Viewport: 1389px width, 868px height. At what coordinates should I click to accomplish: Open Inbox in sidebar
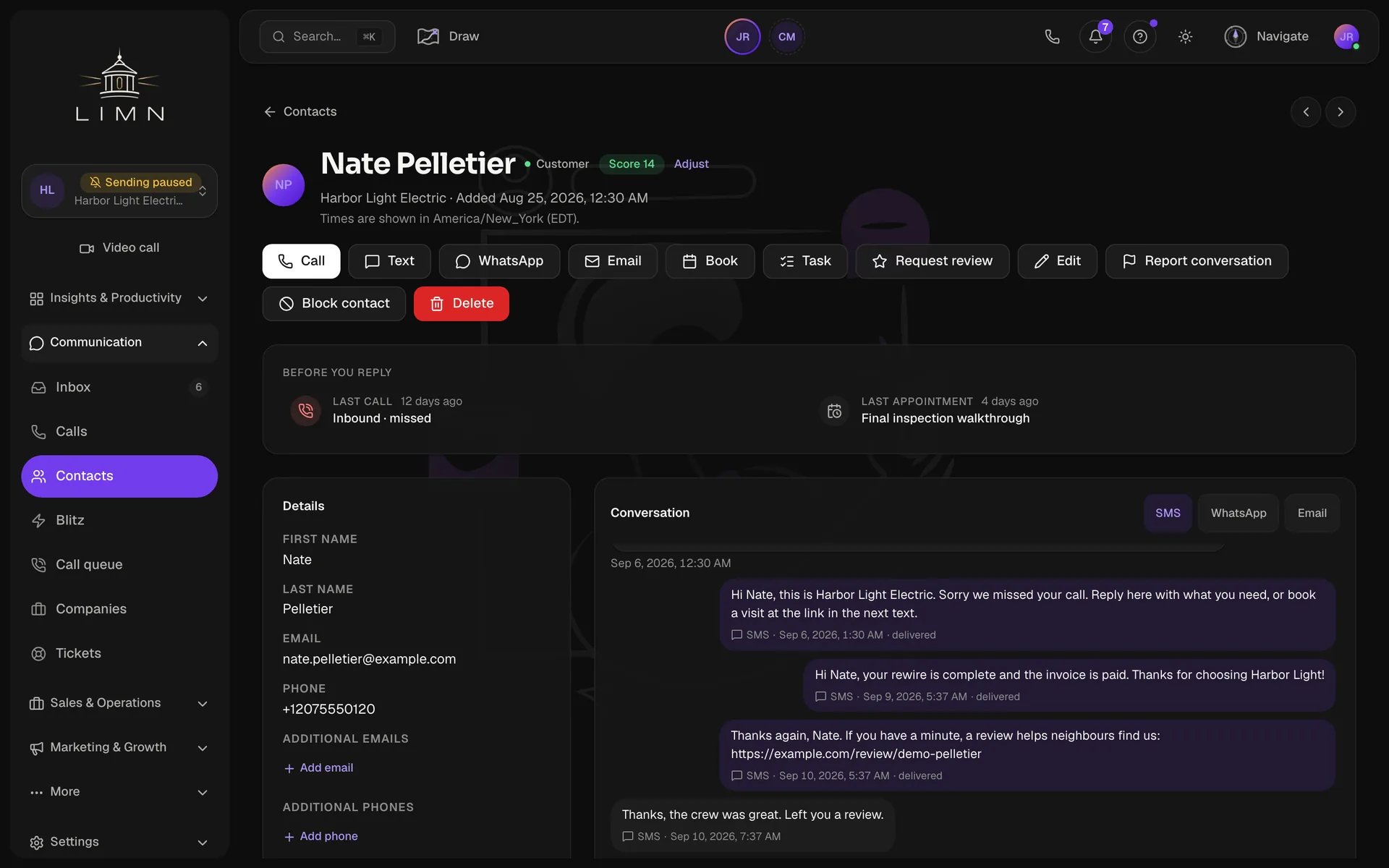[x=119, y=388]
